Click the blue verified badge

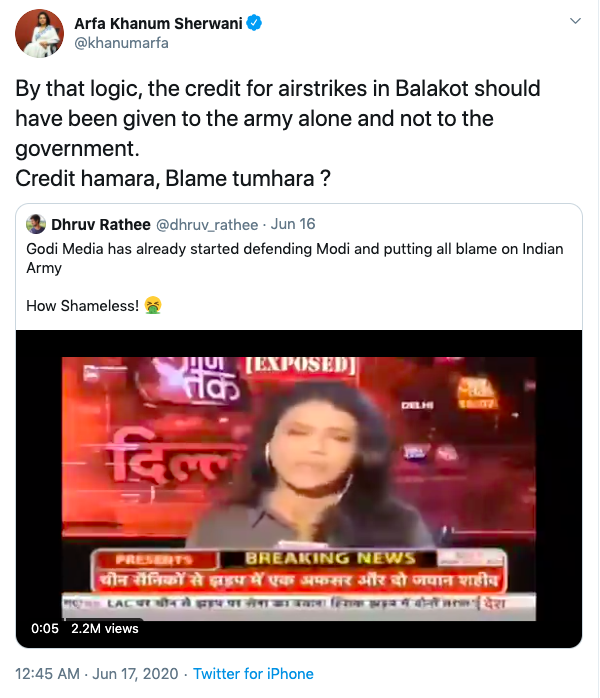pos(254,23)
